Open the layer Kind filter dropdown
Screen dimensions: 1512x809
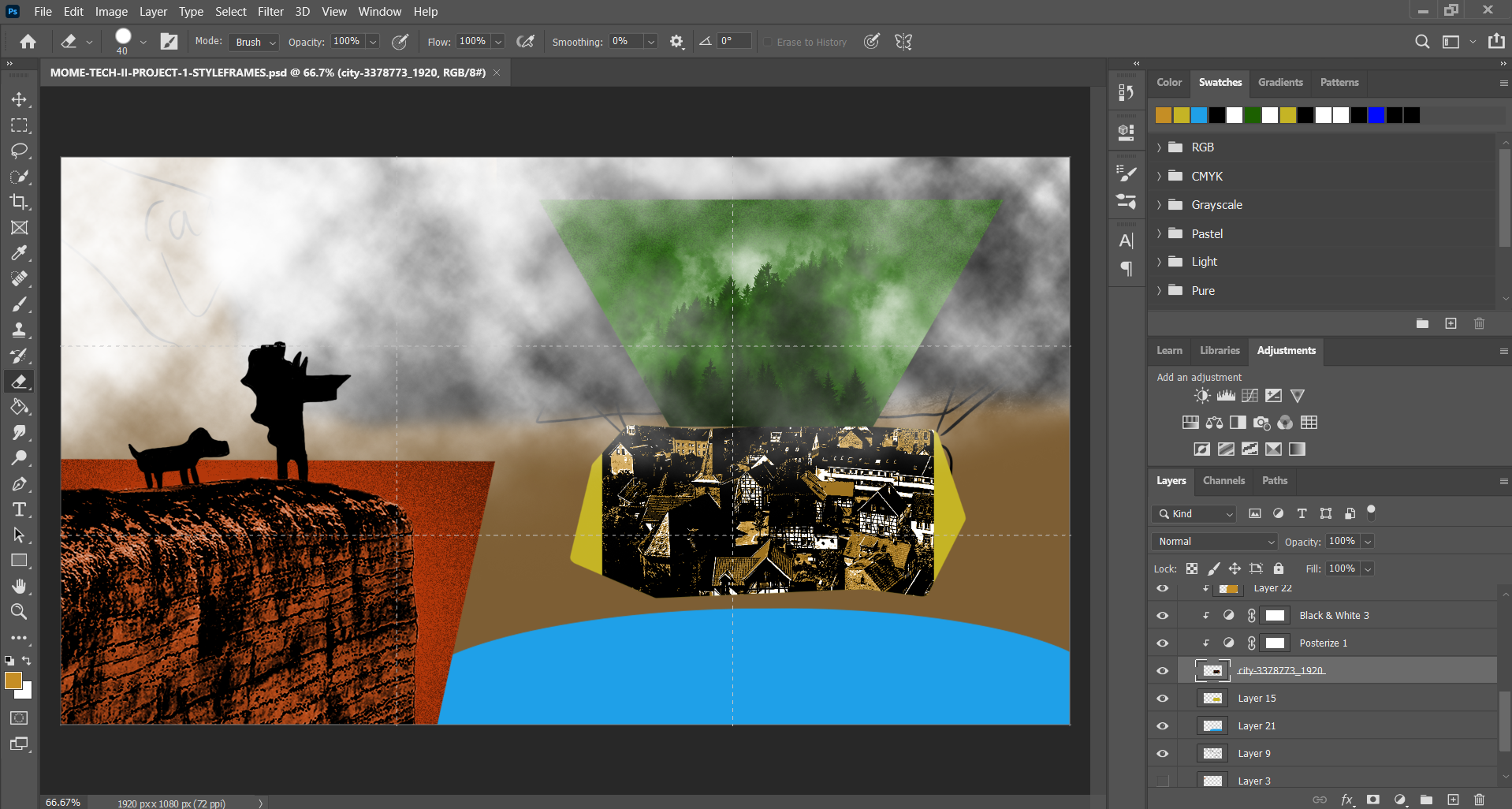pyautogui.click(x=1194, y=514)
